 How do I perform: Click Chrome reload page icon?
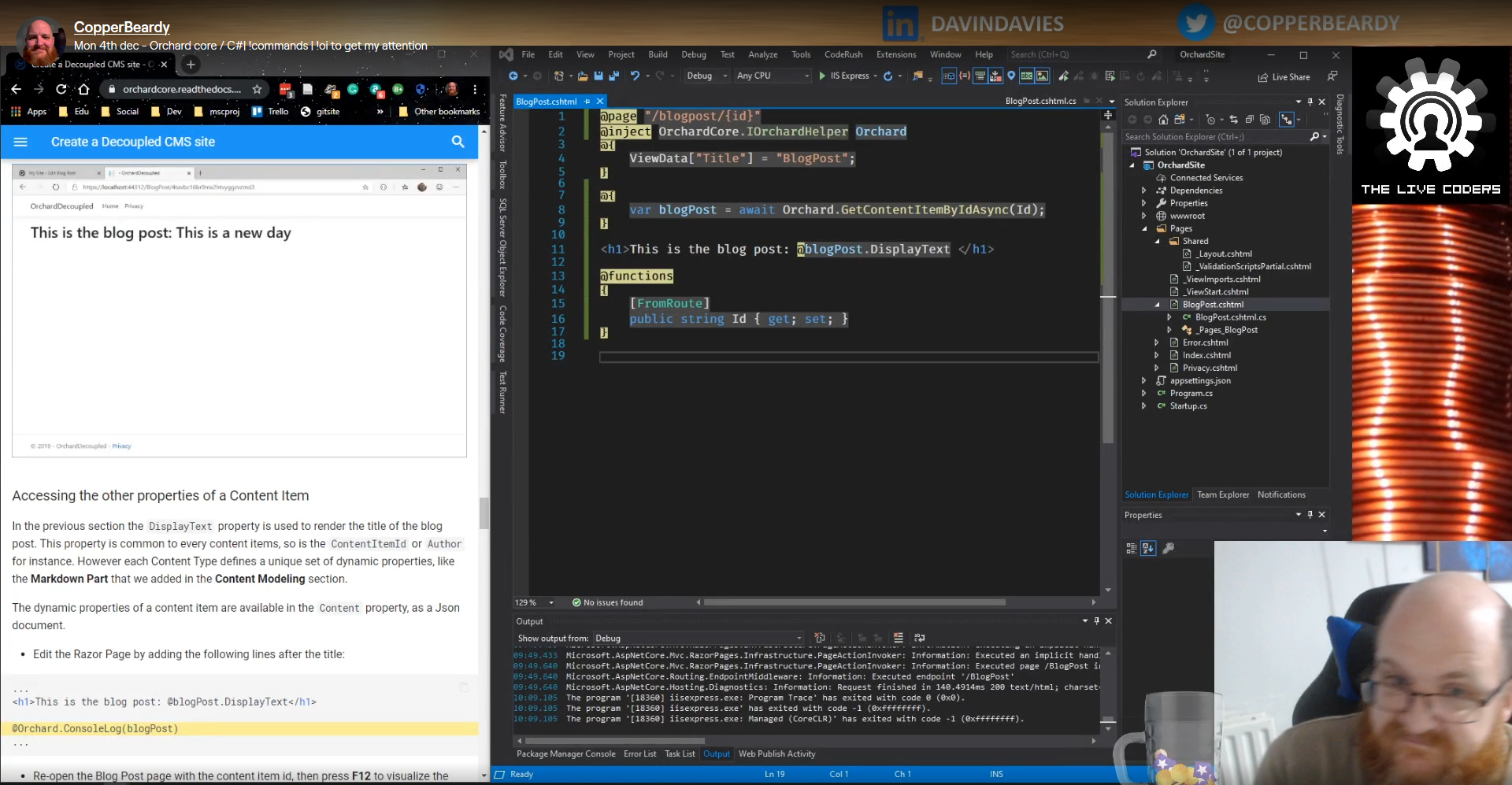61,89
